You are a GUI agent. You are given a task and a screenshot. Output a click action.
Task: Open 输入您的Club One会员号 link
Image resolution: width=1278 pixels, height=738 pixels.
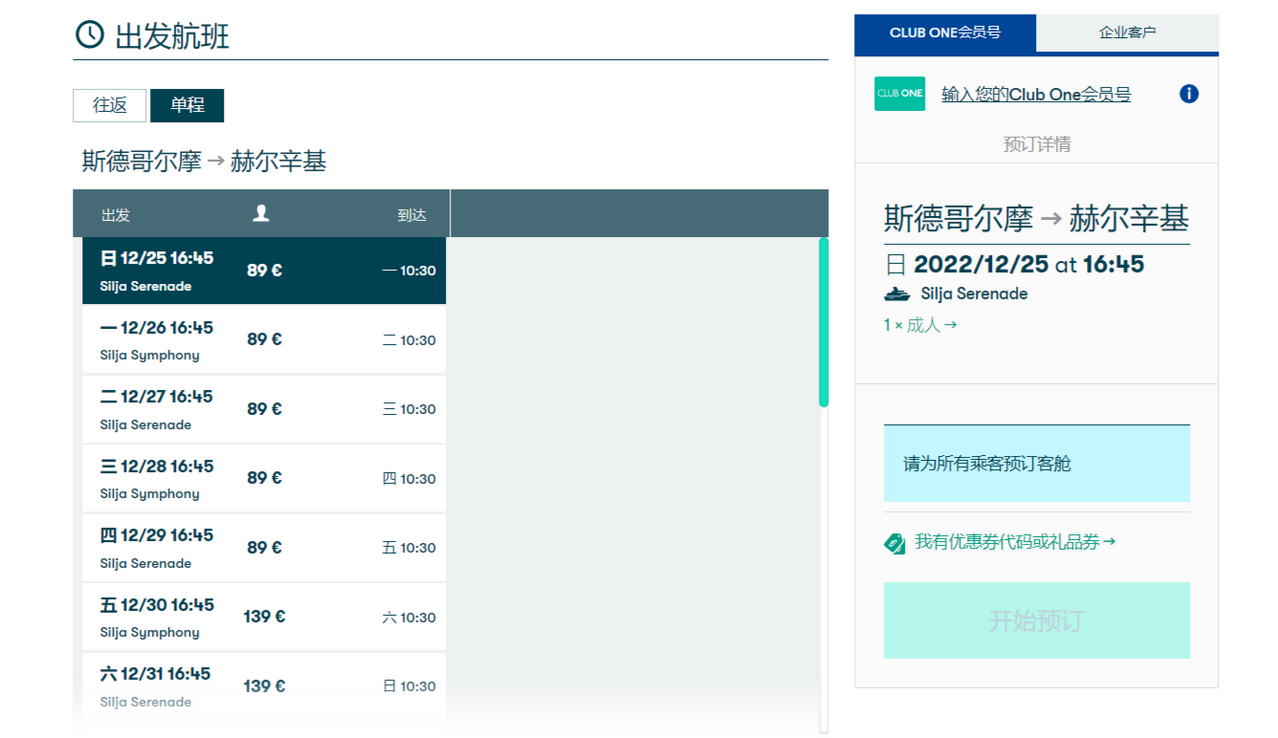coord(1036,95)
